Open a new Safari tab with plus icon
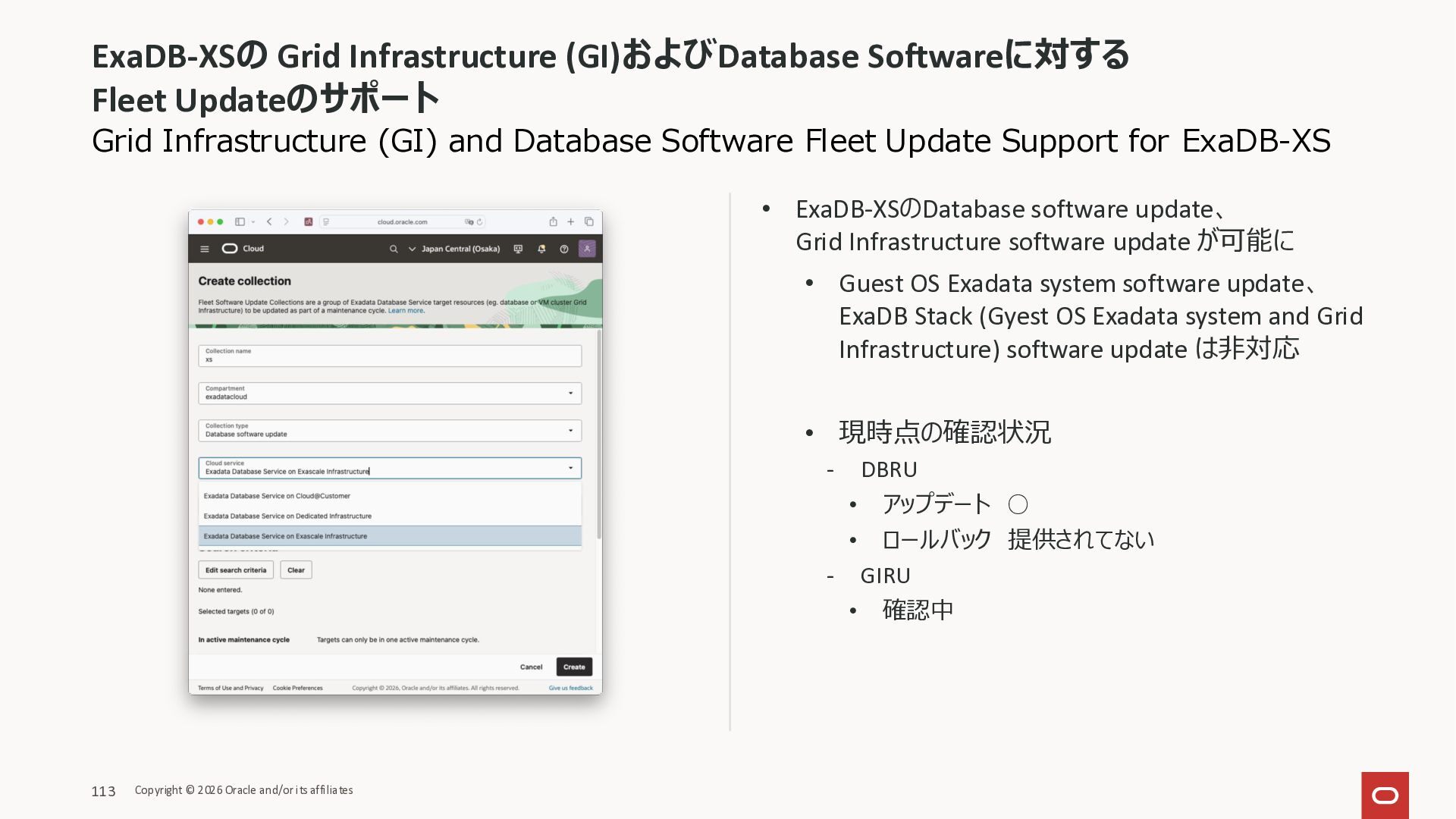Viewport: 1456px width, 819px height. click(x=571, y=221)
